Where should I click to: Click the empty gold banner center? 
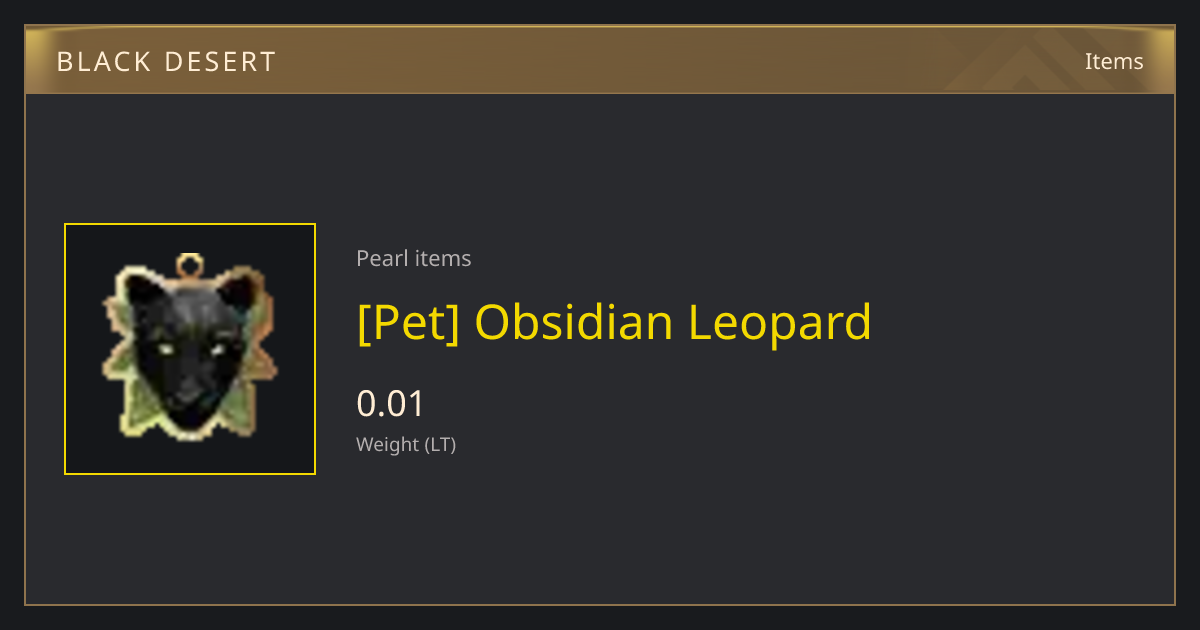600,60
